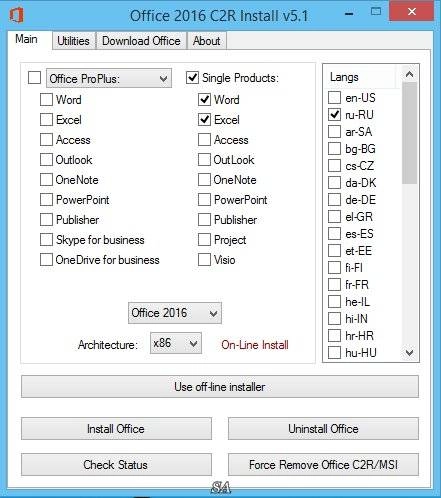Screen dimensions: 441x498
Task: Check OneNote under Single Products
Action: [x=204, y=180]
